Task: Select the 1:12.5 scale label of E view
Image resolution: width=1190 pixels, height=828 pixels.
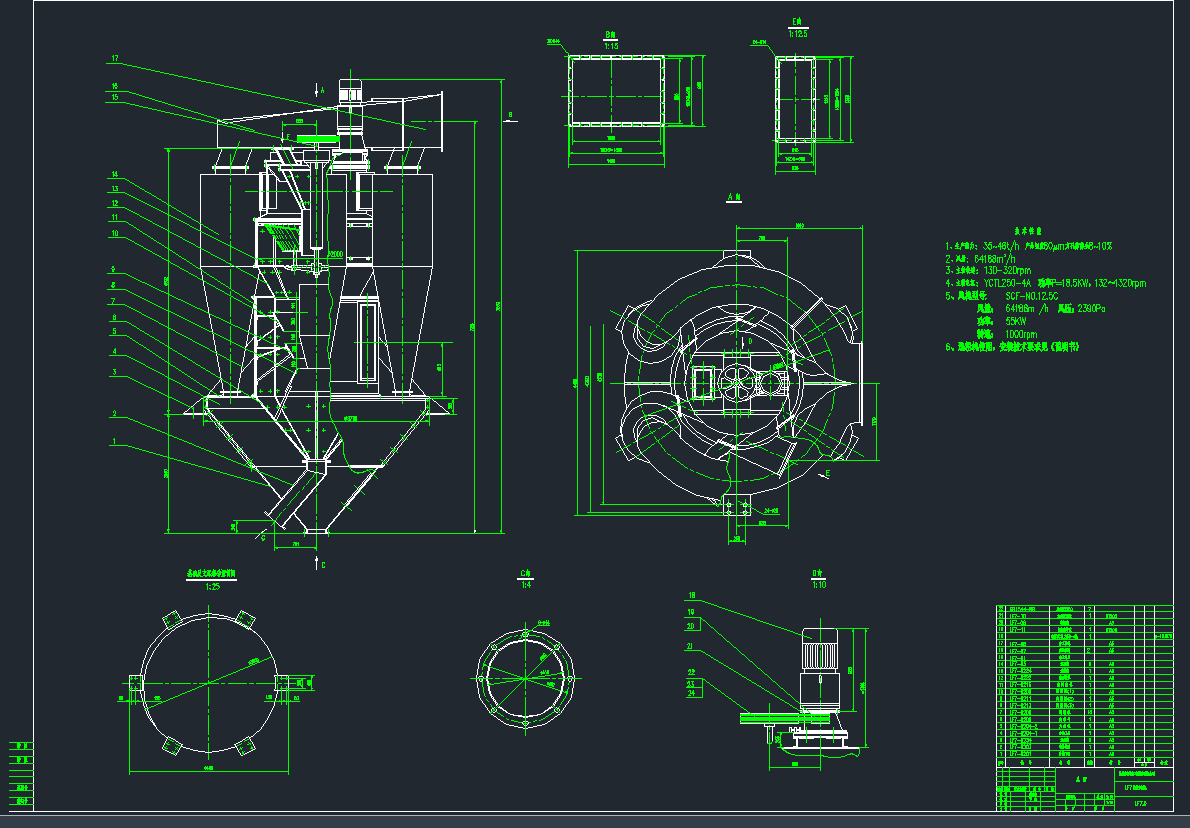Action: point(797,33)
